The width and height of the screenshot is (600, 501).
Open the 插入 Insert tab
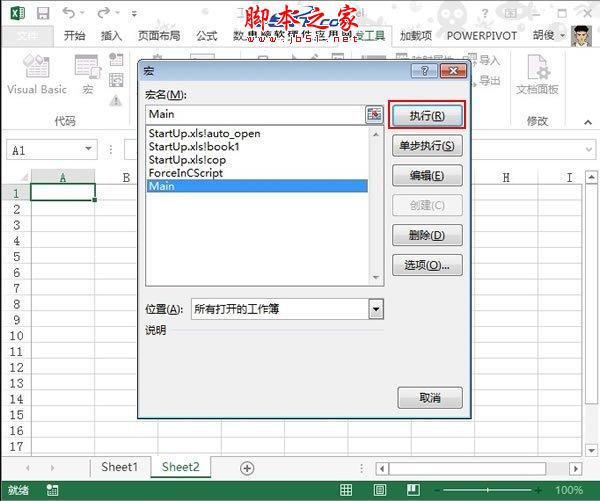(111, 36)
